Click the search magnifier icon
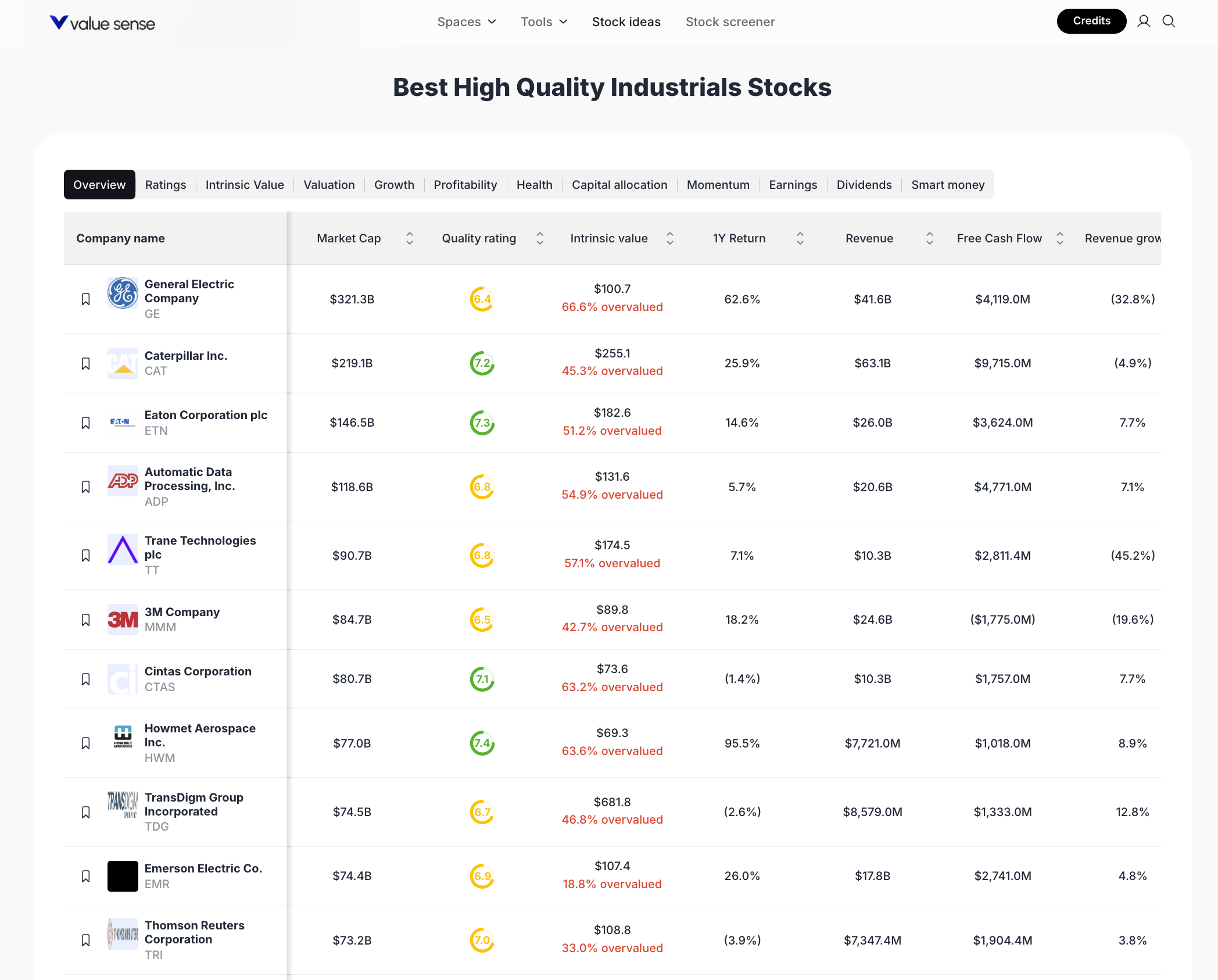The image size is (1218, 980). point(1169,22)
